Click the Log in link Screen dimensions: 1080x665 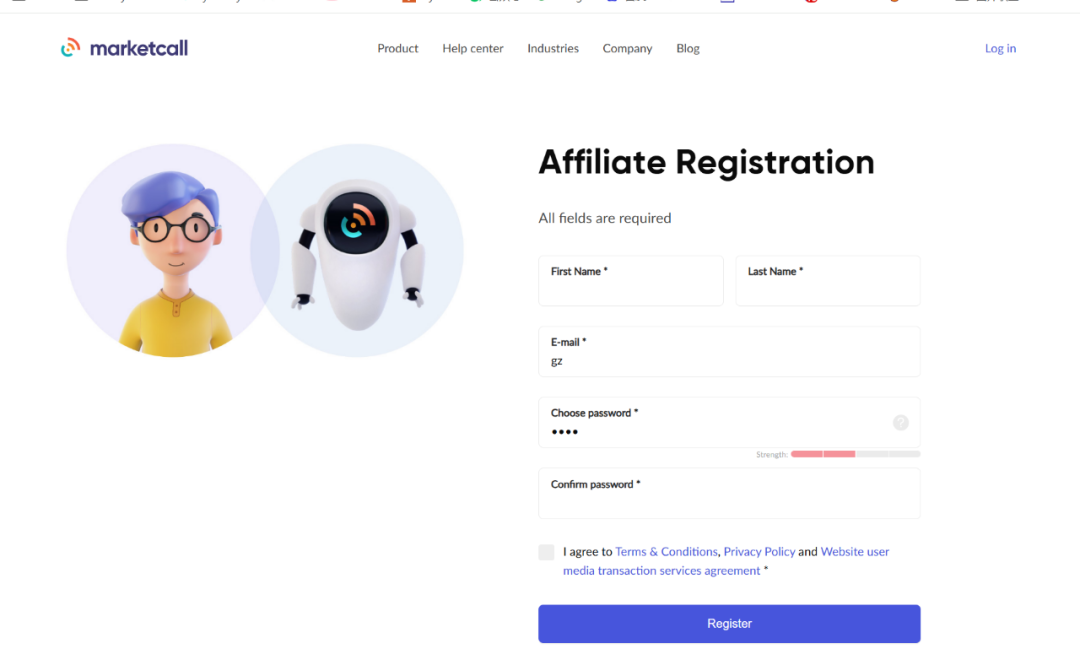[x=1000, y=48]
